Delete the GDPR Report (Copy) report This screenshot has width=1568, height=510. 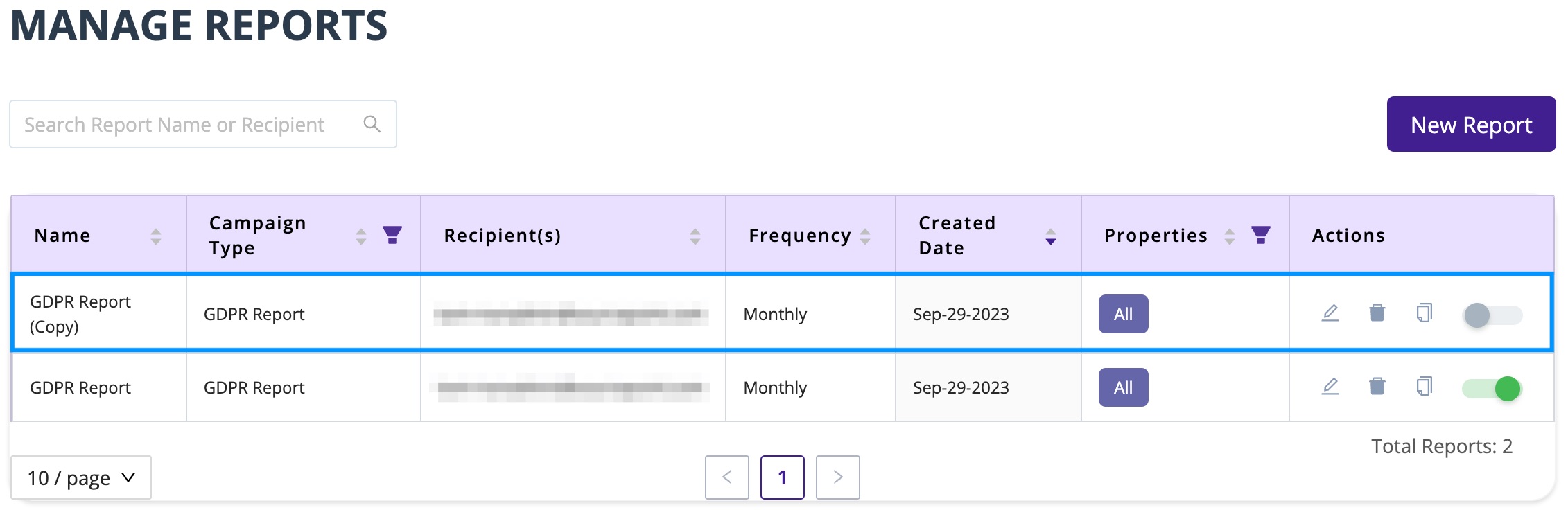1377,313
